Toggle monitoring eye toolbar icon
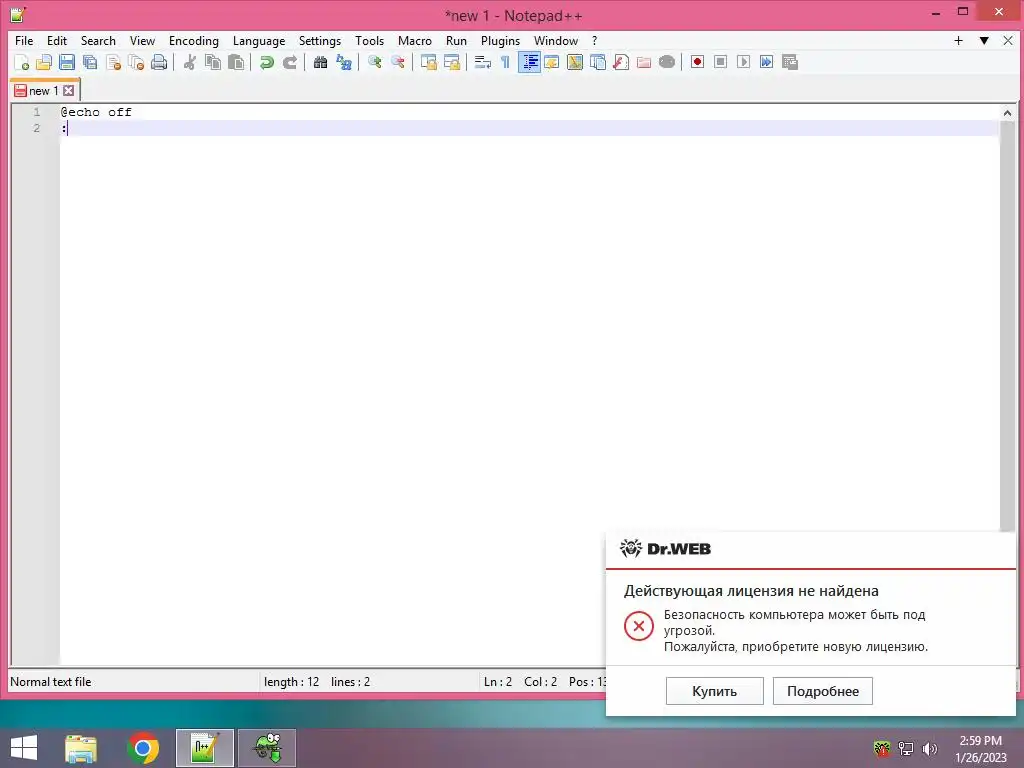The width and height of the screenshot is (1024, 768). tap(667, 62)
